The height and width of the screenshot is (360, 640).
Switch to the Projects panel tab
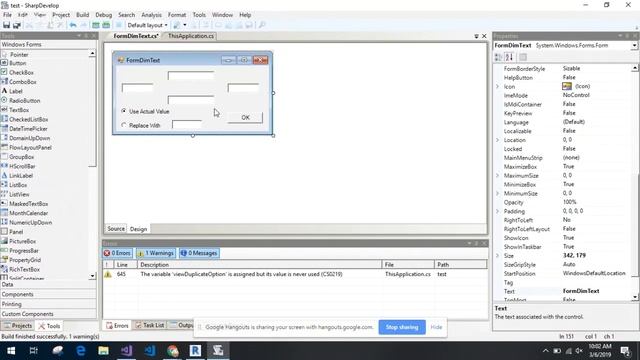pos(17,326)
